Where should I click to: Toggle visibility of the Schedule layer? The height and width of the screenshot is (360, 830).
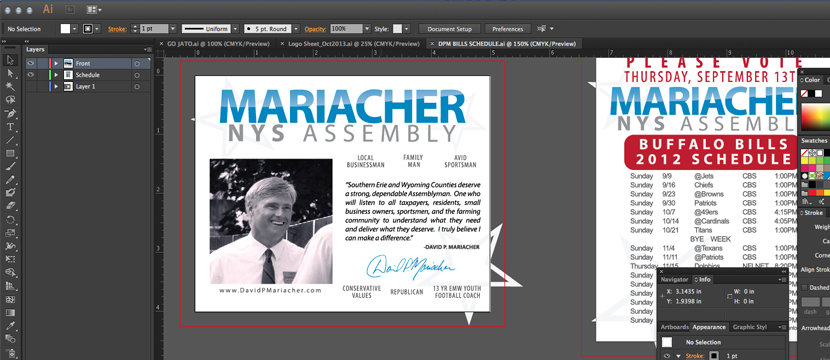(30, 75)
